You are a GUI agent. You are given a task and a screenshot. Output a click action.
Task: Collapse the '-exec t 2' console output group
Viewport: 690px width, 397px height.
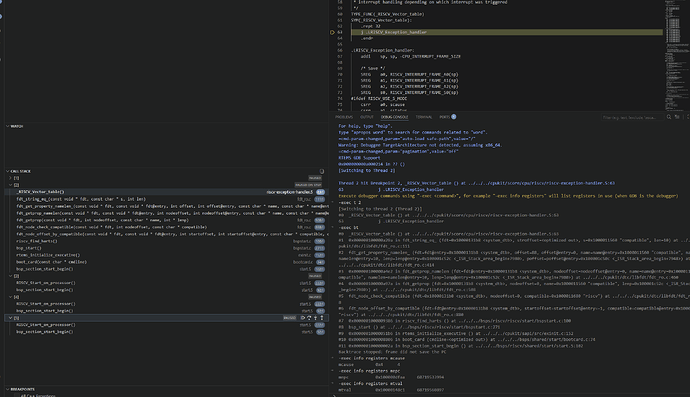tap(333, 202)
